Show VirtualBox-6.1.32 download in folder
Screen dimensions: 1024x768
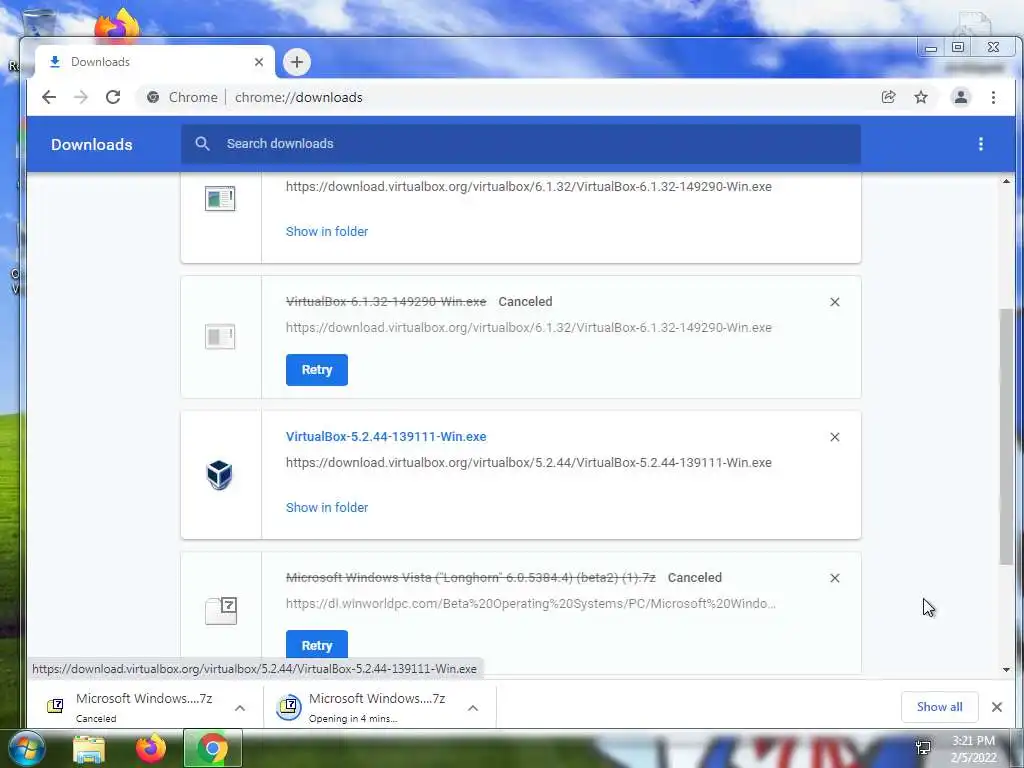(327, 231)
